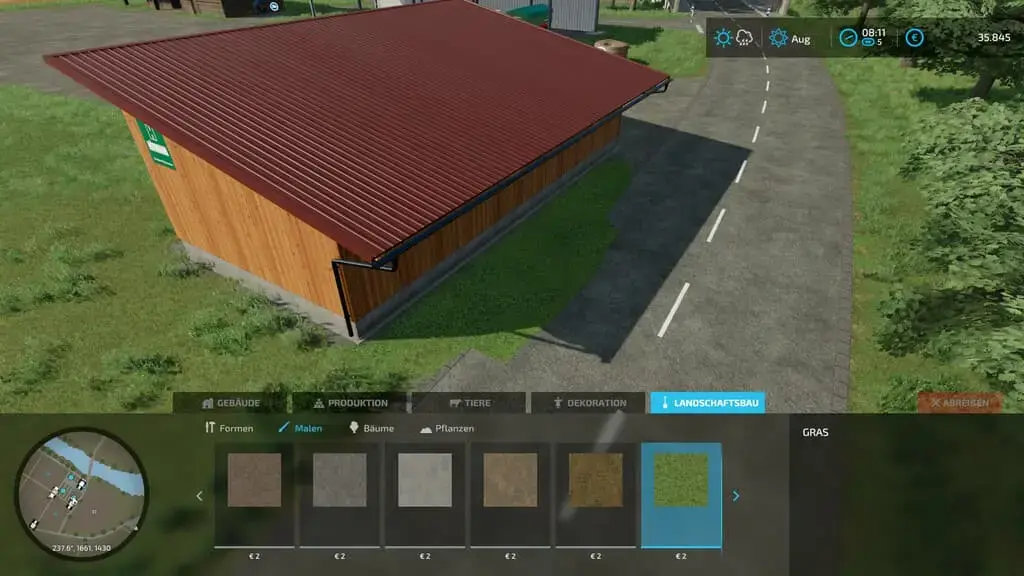Choose the selected grass texture swatch
The height and width of the screenshot is (576, 1024).
(x=681, y=481)
